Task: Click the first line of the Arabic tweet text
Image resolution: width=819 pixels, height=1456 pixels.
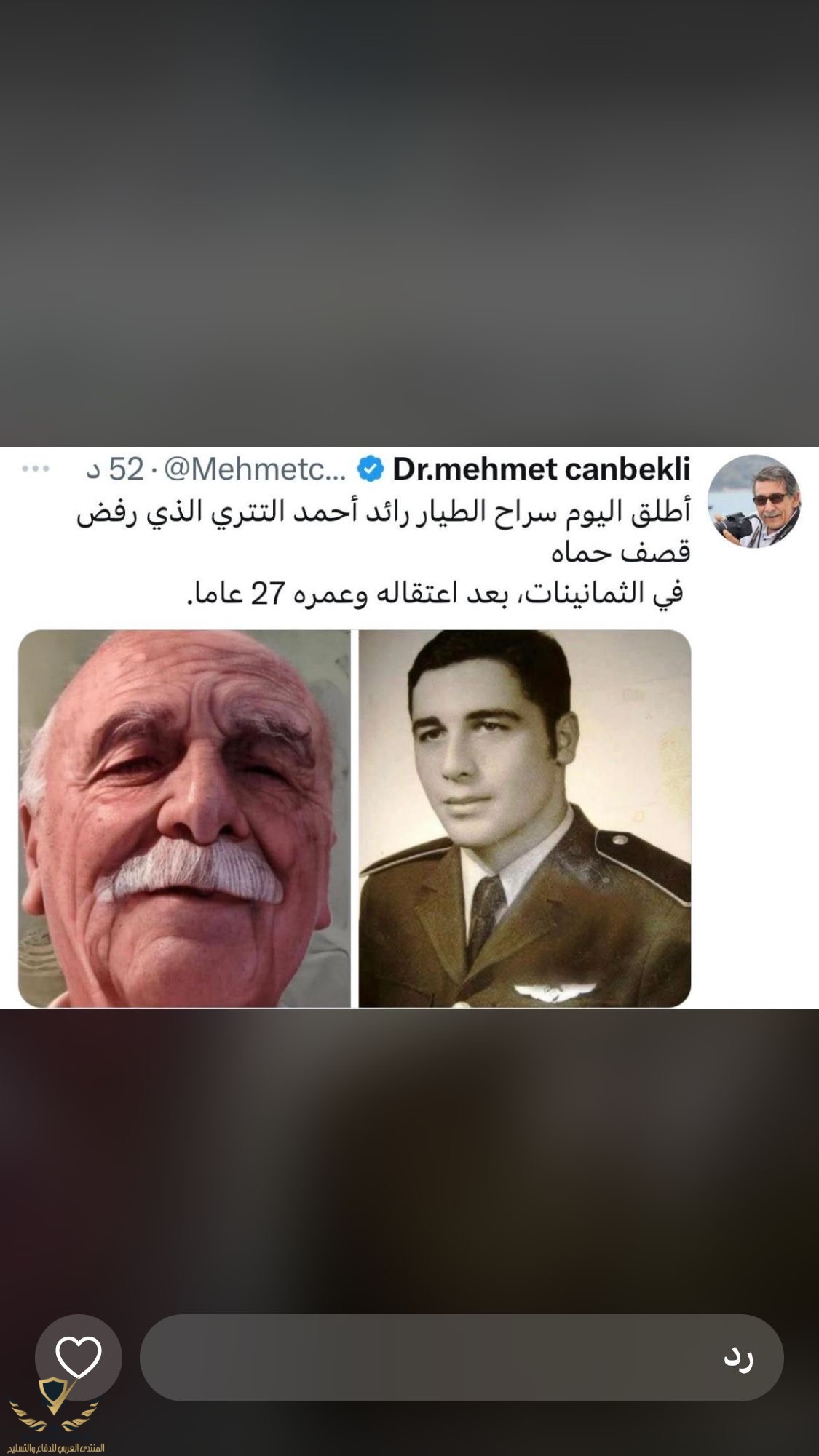Action: click(x=384, y=512)
